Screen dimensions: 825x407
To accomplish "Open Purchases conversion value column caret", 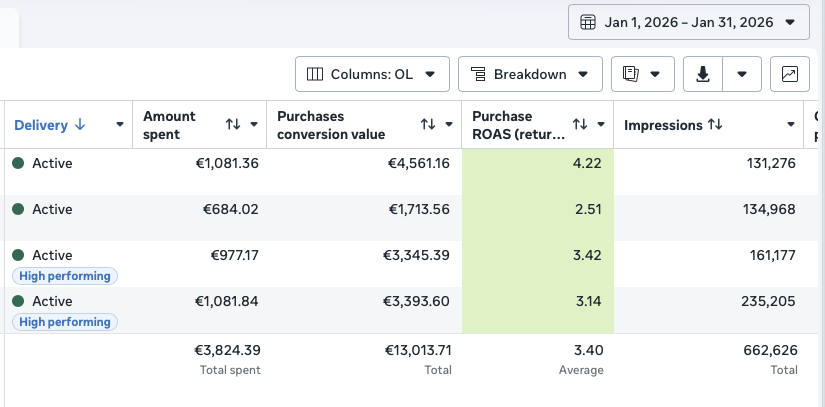I will [x=449, y=125].
